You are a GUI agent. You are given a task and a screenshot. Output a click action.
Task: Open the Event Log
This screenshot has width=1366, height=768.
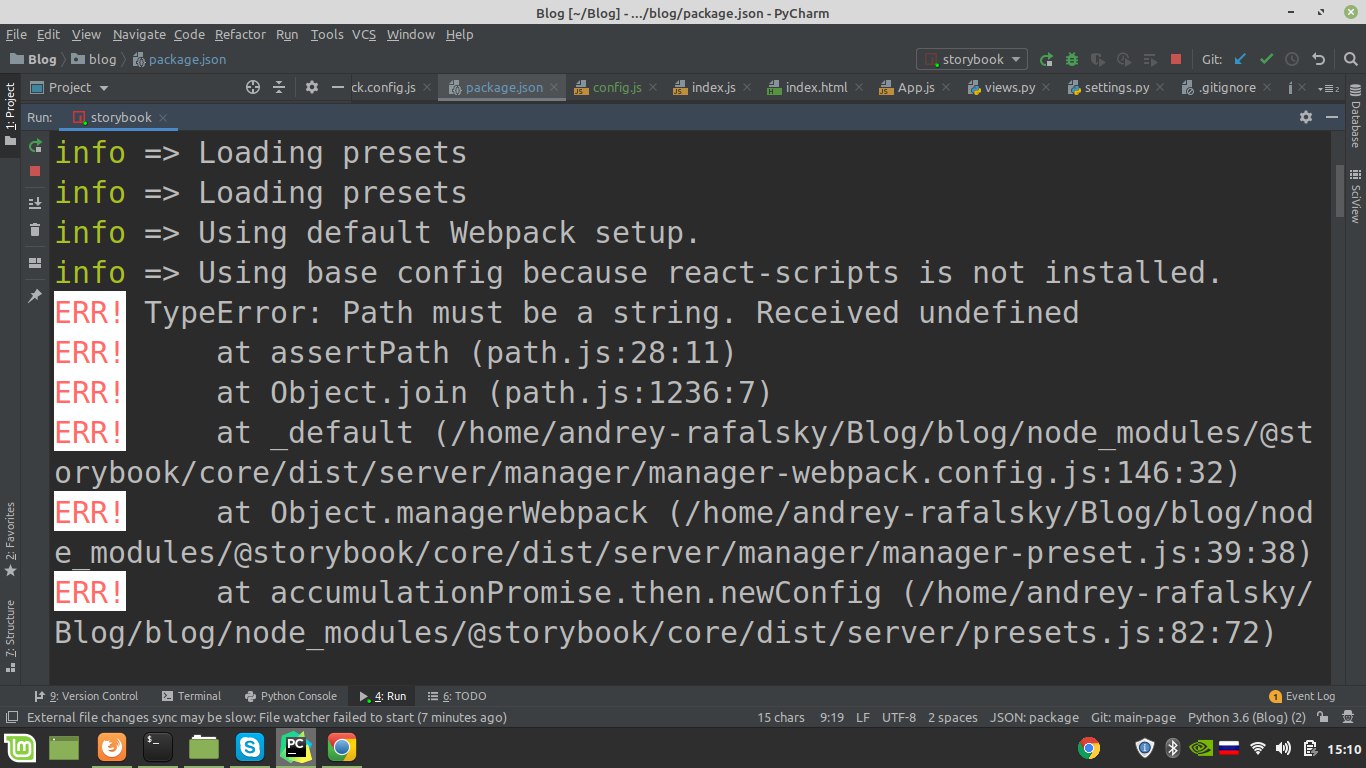pyautogui.click(x=1302, y=696)
